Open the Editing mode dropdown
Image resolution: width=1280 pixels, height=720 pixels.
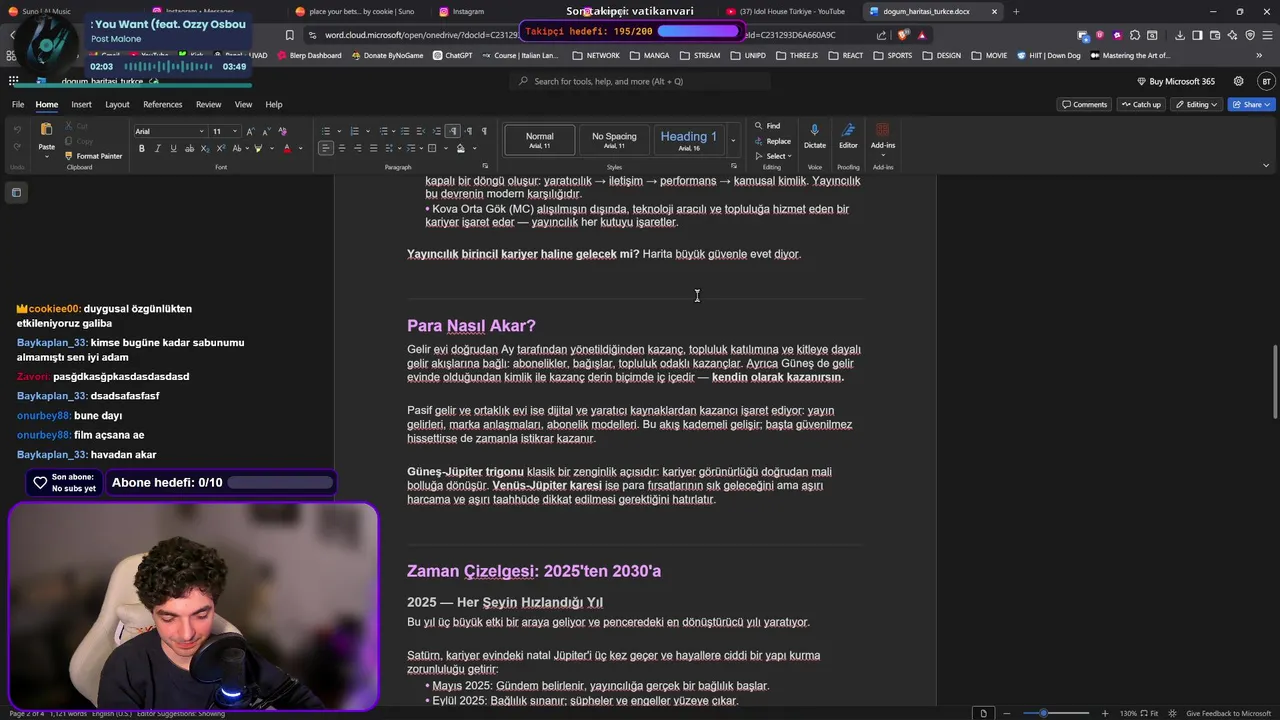[x=1197, y=104]
